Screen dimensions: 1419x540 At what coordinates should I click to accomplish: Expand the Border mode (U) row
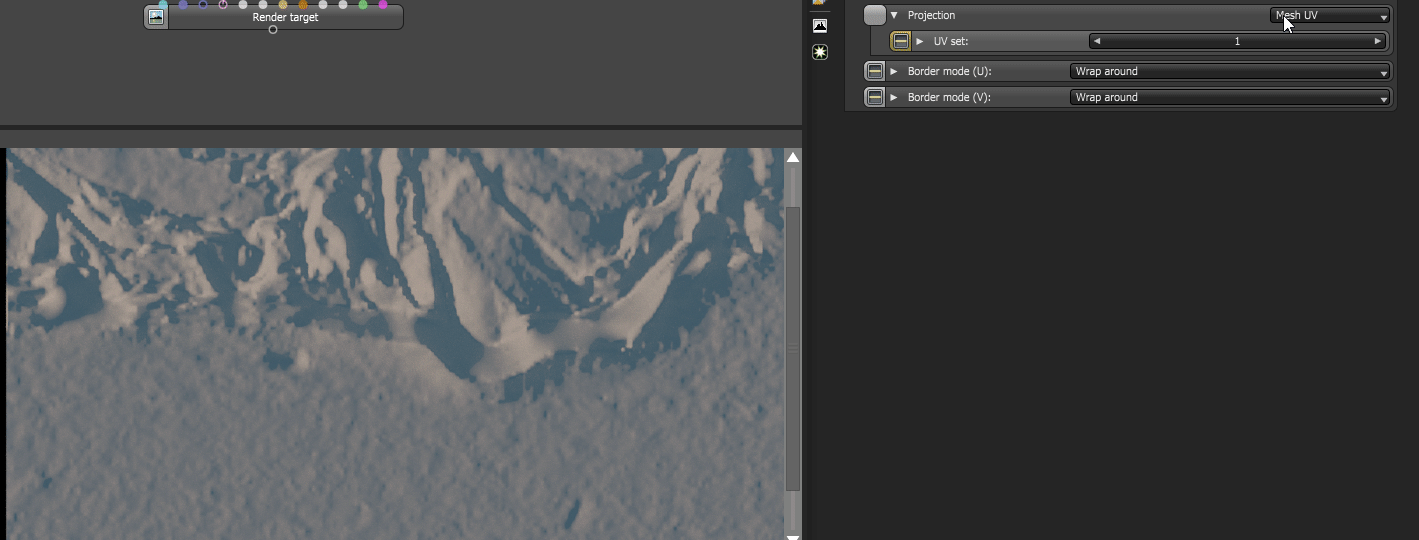coord(894,71)
